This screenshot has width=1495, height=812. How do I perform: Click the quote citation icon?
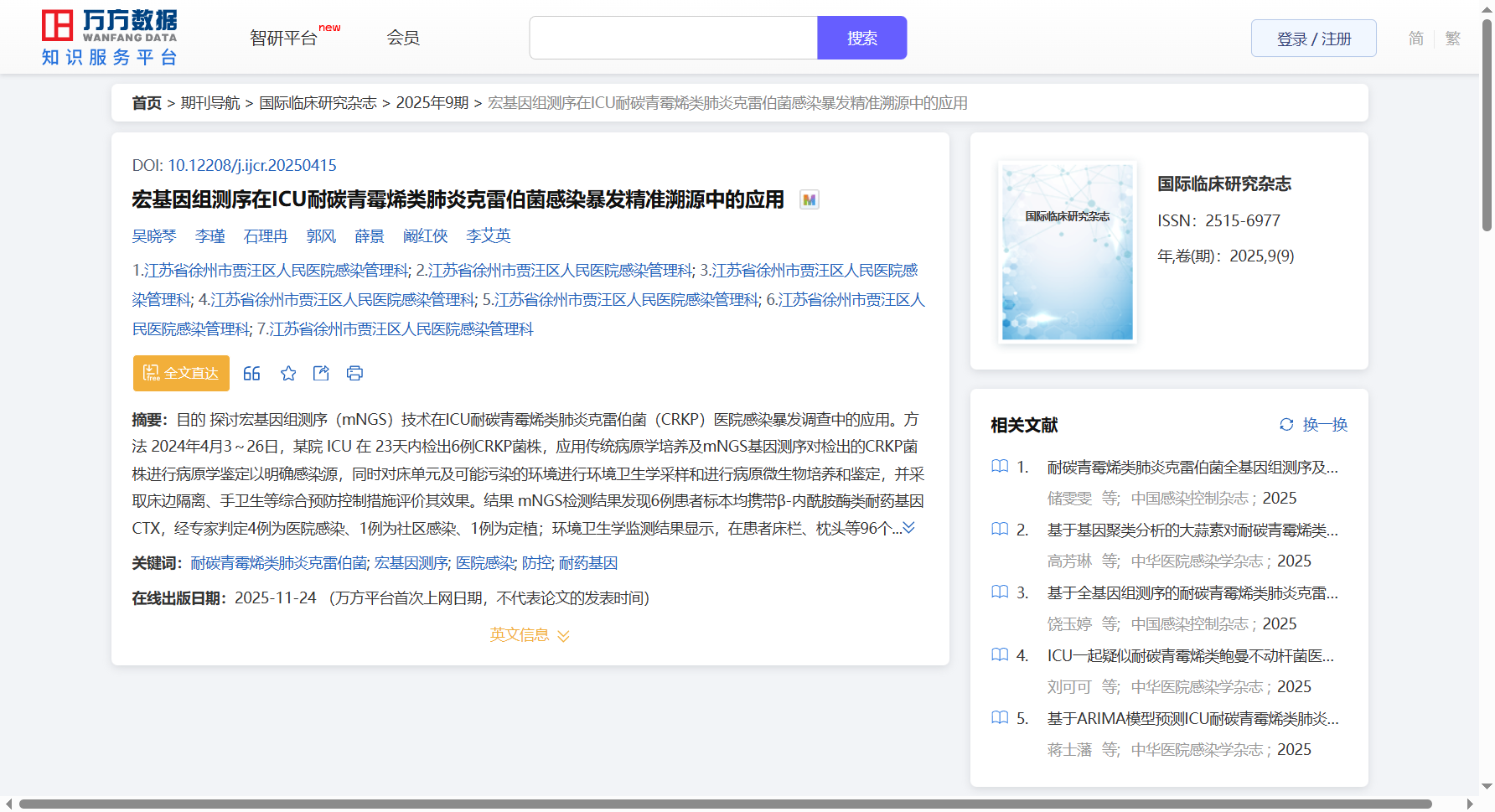click(x=251, y=374)
